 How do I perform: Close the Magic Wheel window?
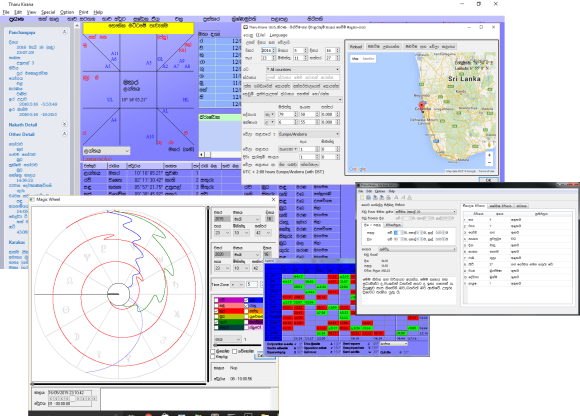[x=273, y=200]
